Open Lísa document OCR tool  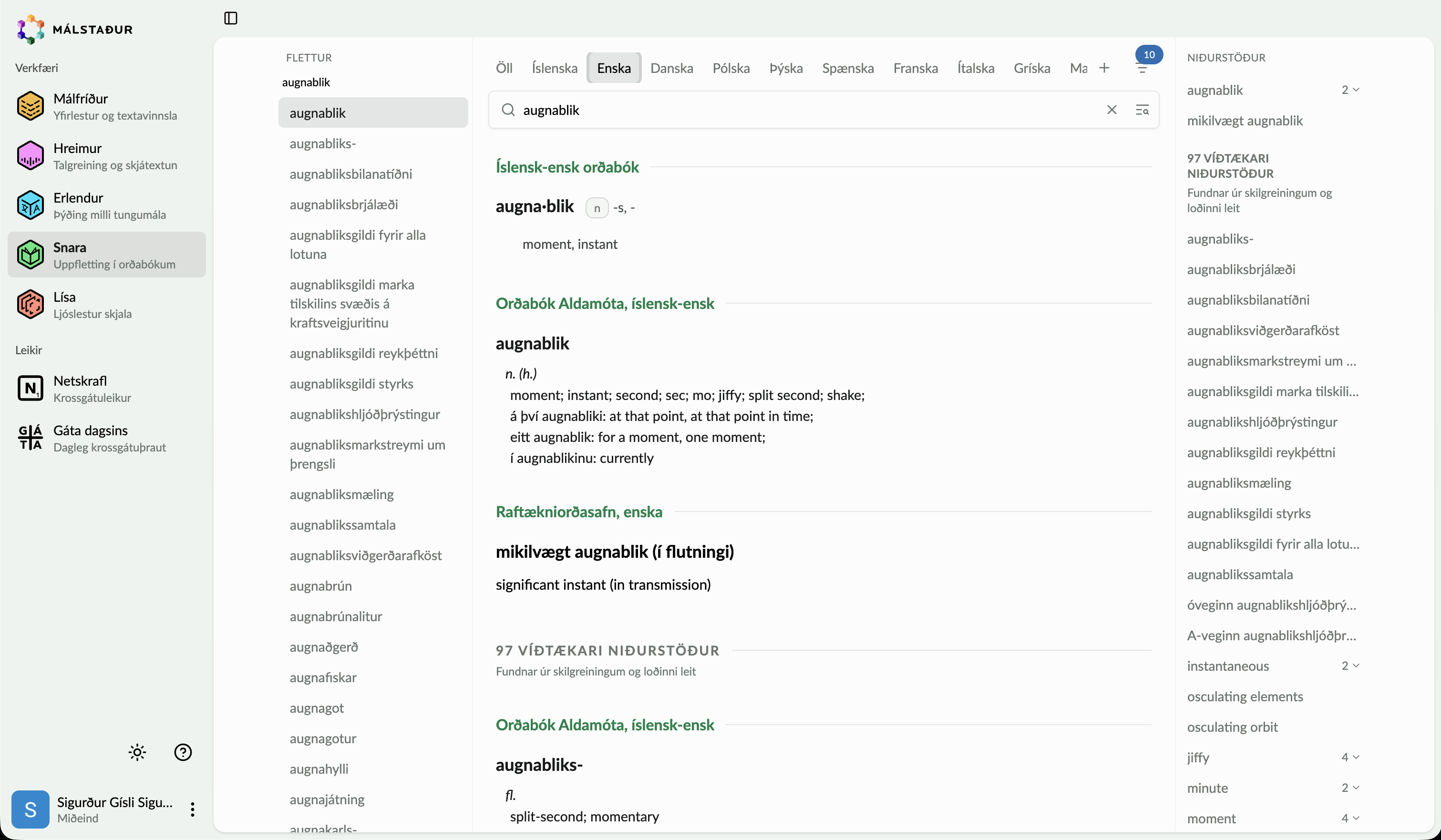[106, 305]
